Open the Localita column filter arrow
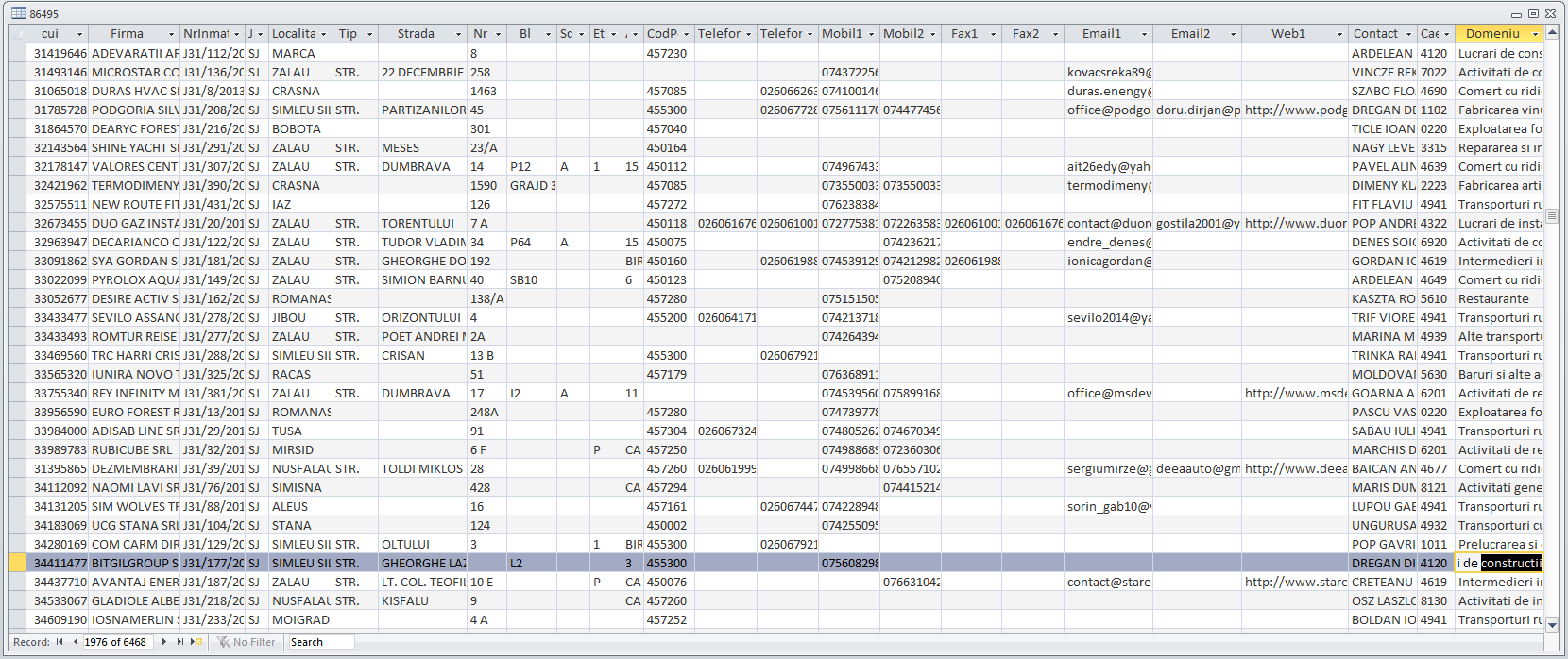 [323, 34]
